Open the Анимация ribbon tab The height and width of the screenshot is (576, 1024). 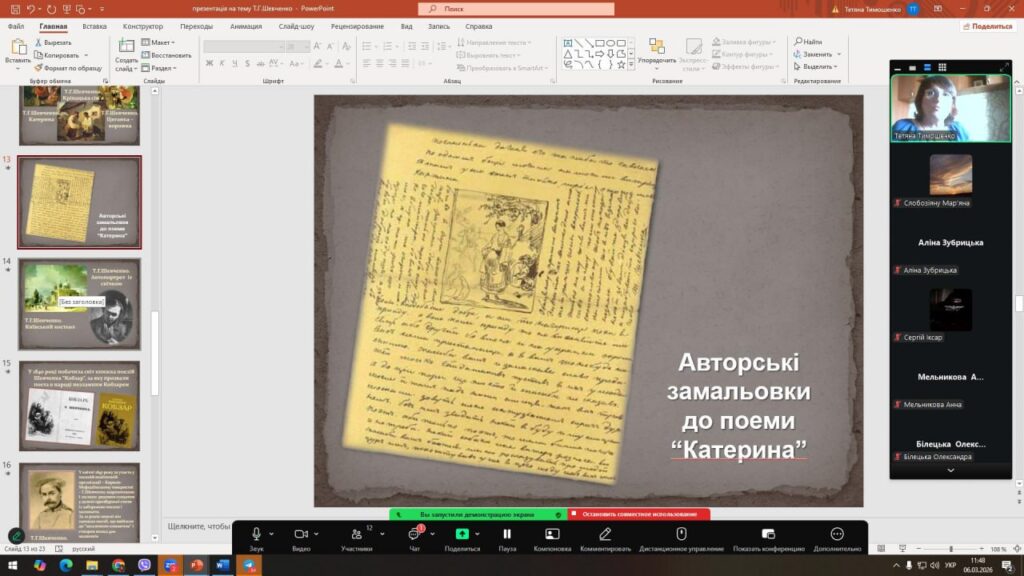pos(246,26)
